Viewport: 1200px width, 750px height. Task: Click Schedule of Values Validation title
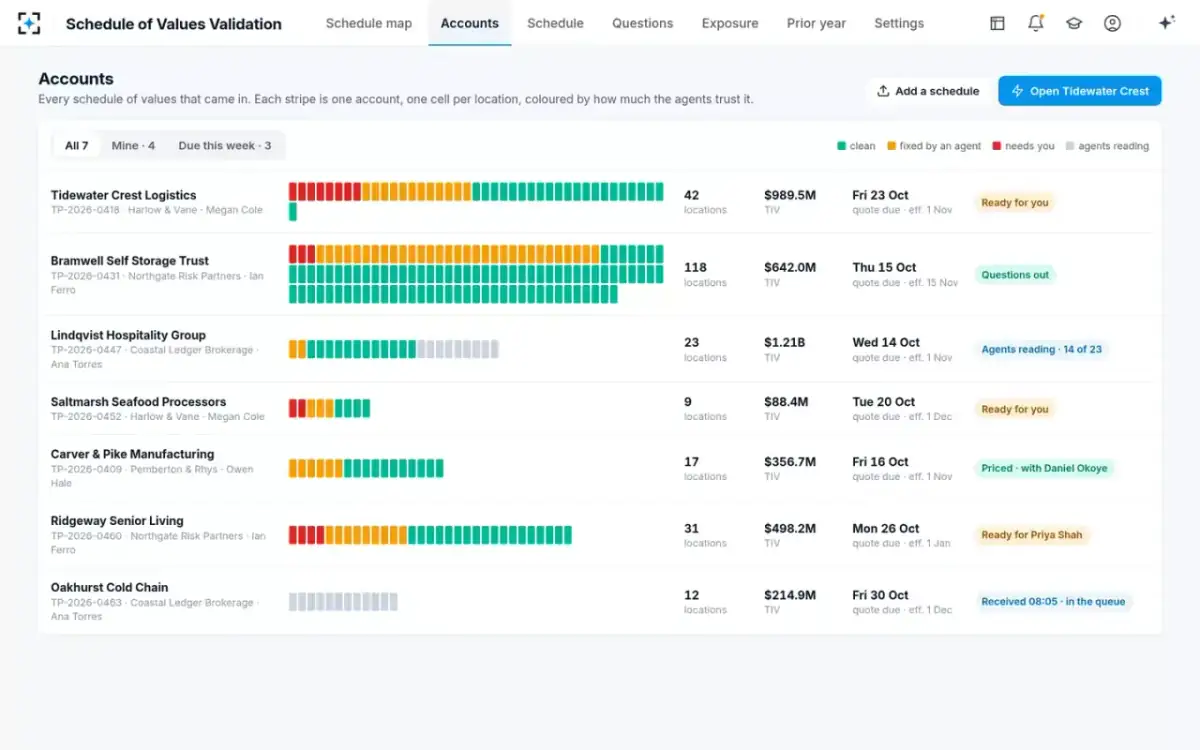174,24
